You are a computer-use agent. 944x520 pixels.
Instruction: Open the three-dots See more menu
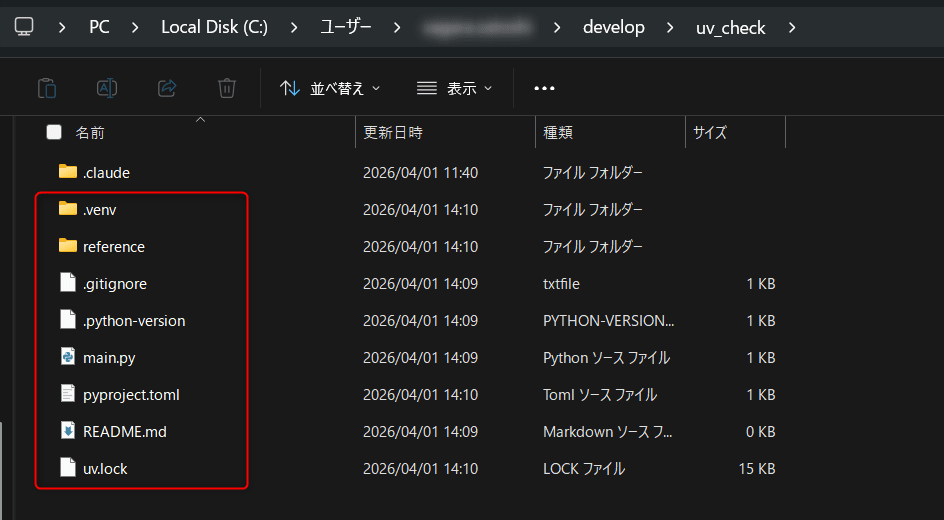544,88
